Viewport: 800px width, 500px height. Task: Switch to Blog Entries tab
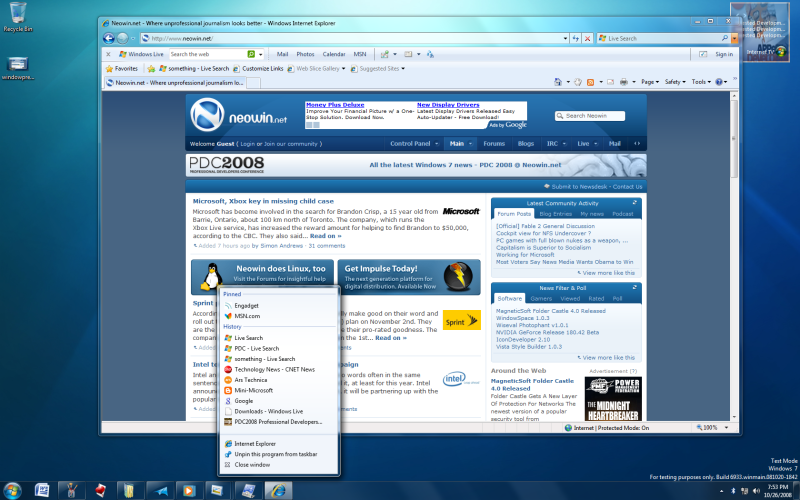click(555, 214)
